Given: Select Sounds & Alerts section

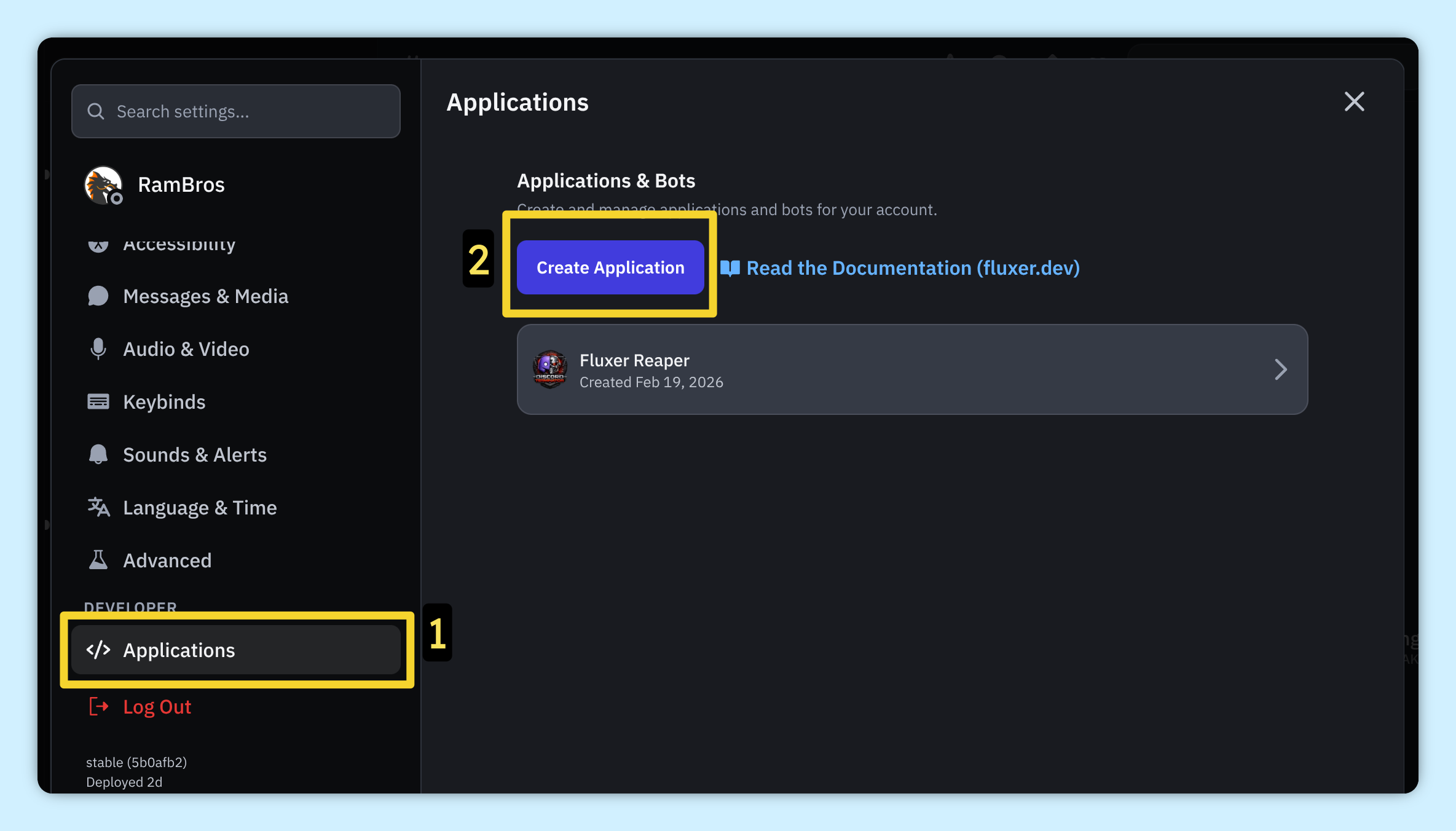Looking at the screenshot, I should [x=236, y=455].
